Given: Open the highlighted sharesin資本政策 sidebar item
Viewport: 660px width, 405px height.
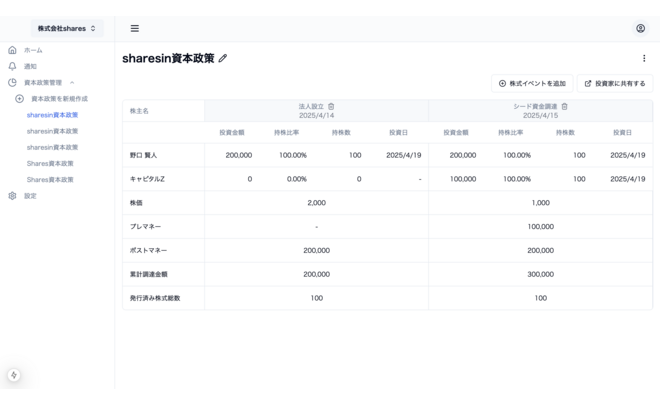Looking at the screenshot, I should tap(52, 115).
